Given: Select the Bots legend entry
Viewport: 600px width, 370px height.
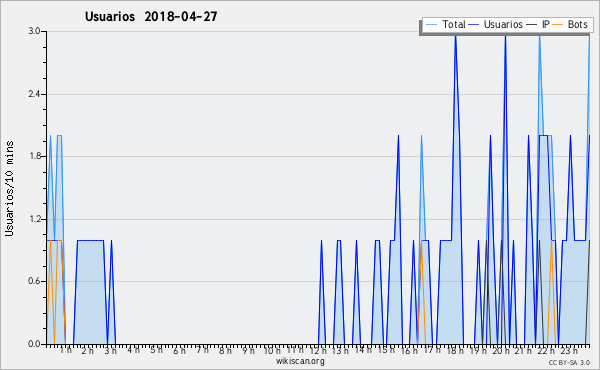Looking at the screenshot, I should pyautogui.click(x=570, y=24).
